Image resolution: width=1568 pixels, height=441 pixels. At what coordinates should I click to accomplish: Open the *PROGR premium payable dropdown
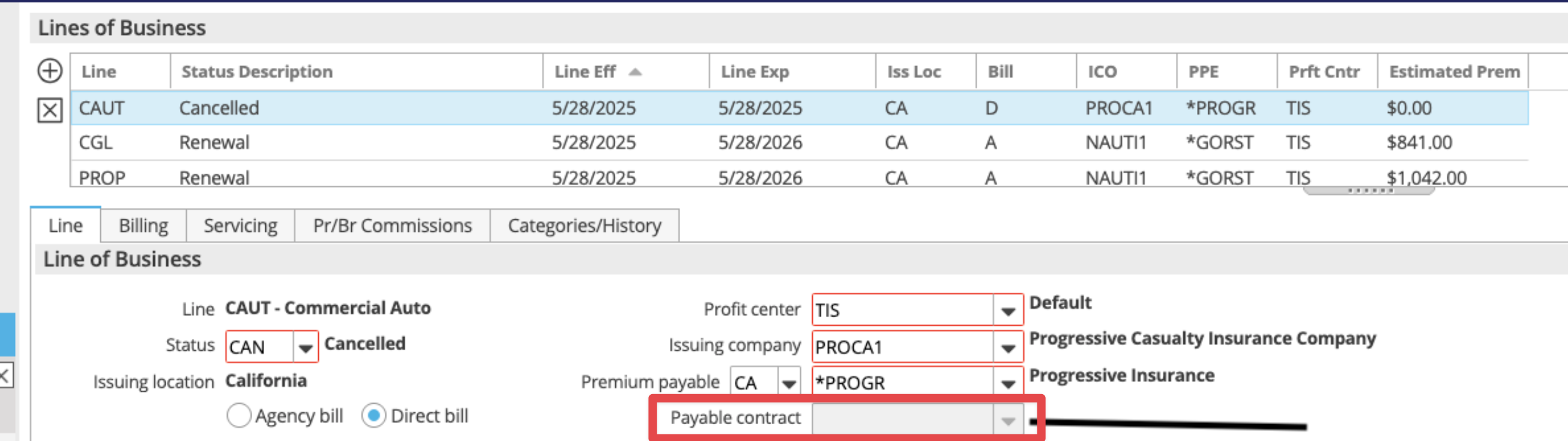1007,383
